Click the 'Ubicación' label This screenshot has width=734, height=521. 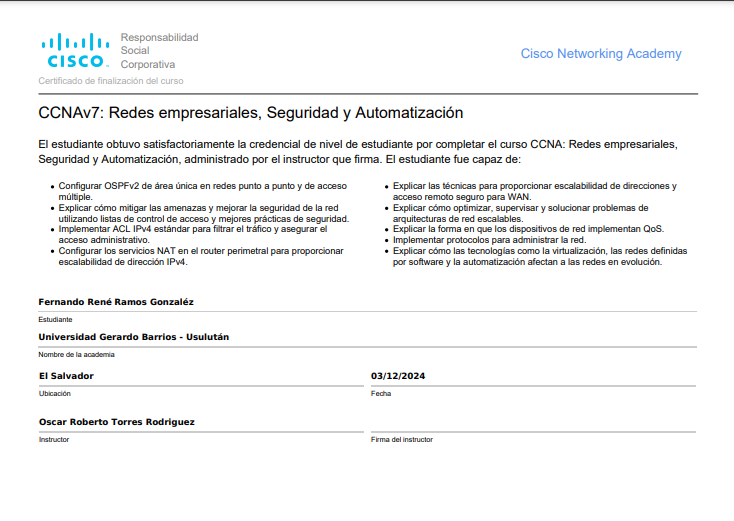(x=55, y=394)
